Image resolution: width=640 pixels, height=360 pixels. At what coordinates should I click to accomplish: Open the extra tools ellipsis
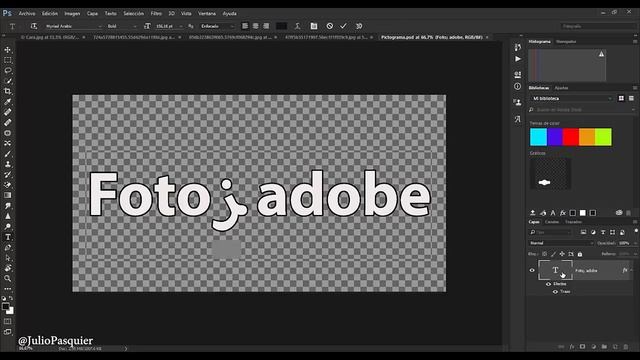(8, 289)
